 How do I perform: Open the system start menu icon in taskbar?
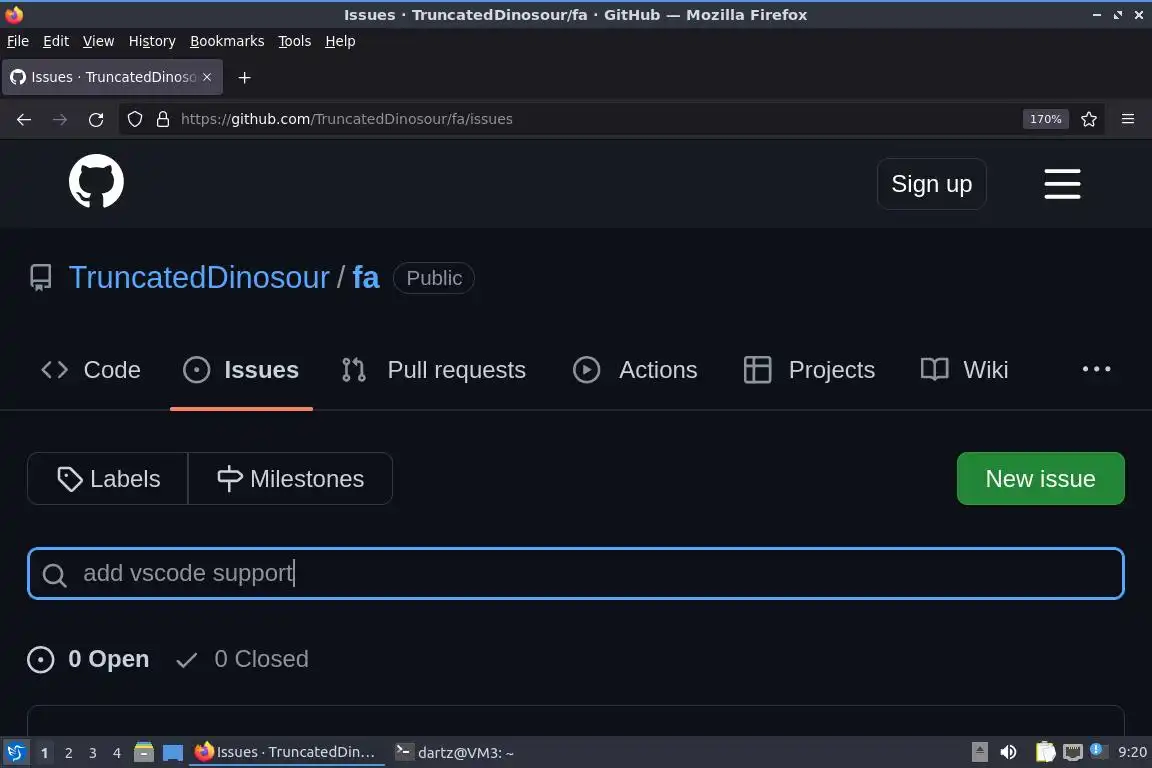[x=15, y=752]
